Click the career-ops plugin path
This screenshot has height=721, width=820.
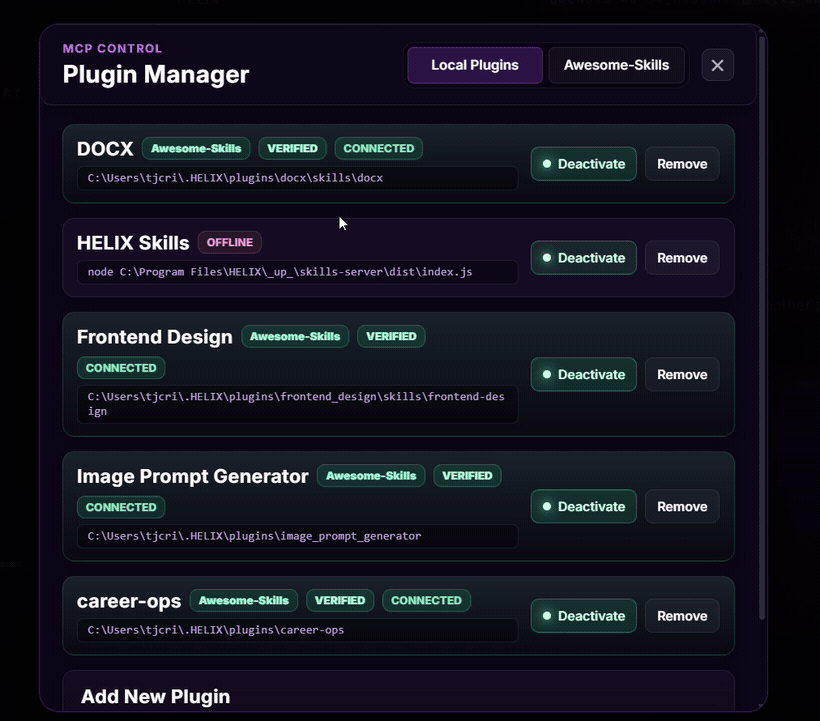(298, 630)
